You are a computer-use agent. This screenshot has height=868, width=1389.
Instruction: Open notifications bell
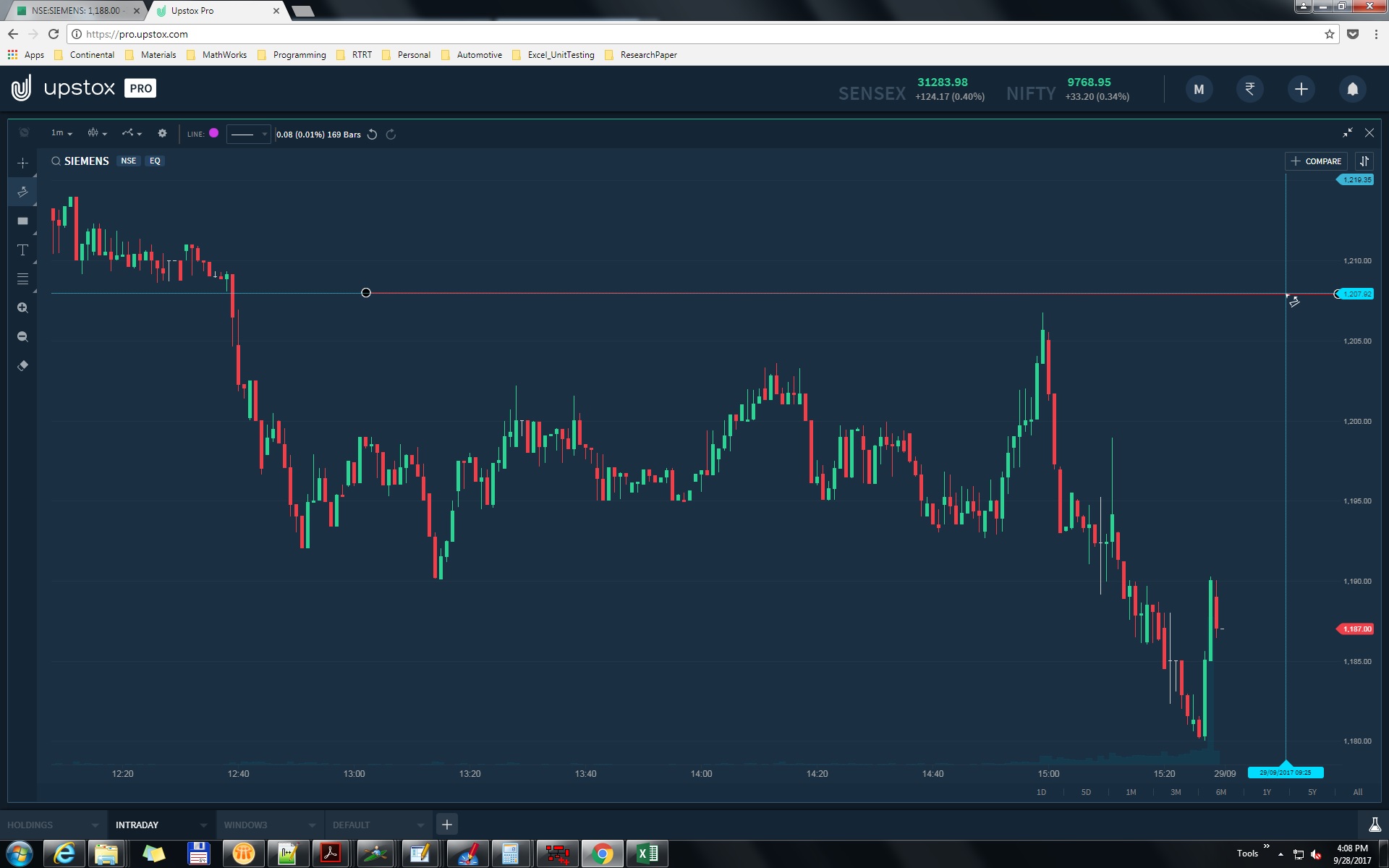click(1352, 89)
